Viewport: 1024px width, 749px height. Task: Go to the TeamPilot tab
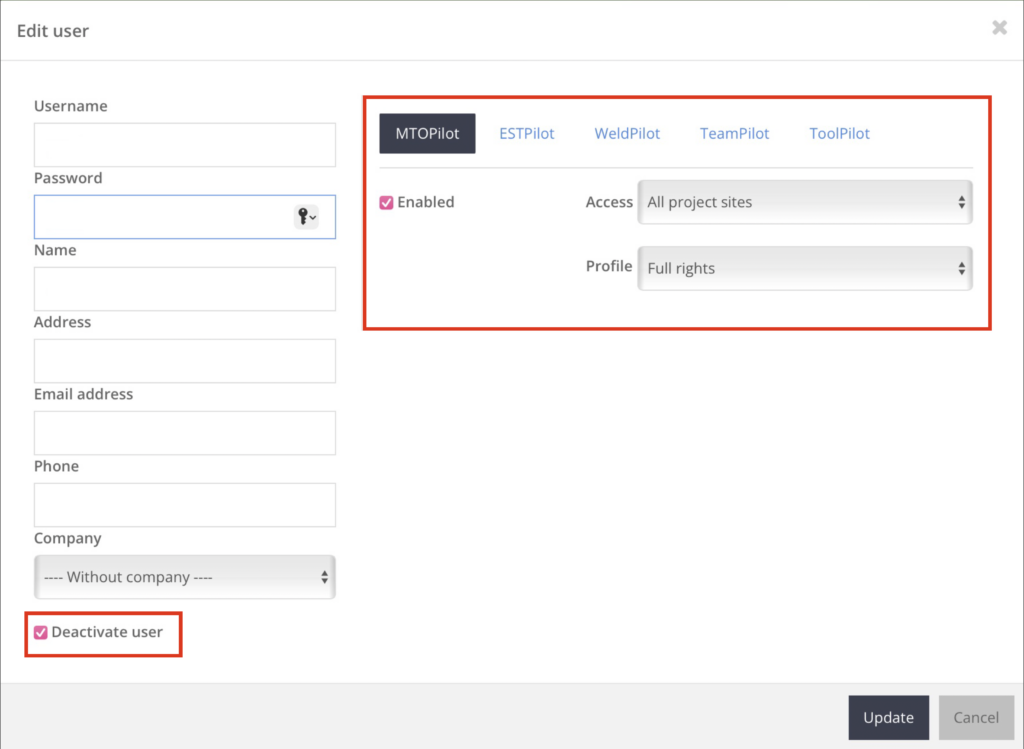(x=734, y=133)
